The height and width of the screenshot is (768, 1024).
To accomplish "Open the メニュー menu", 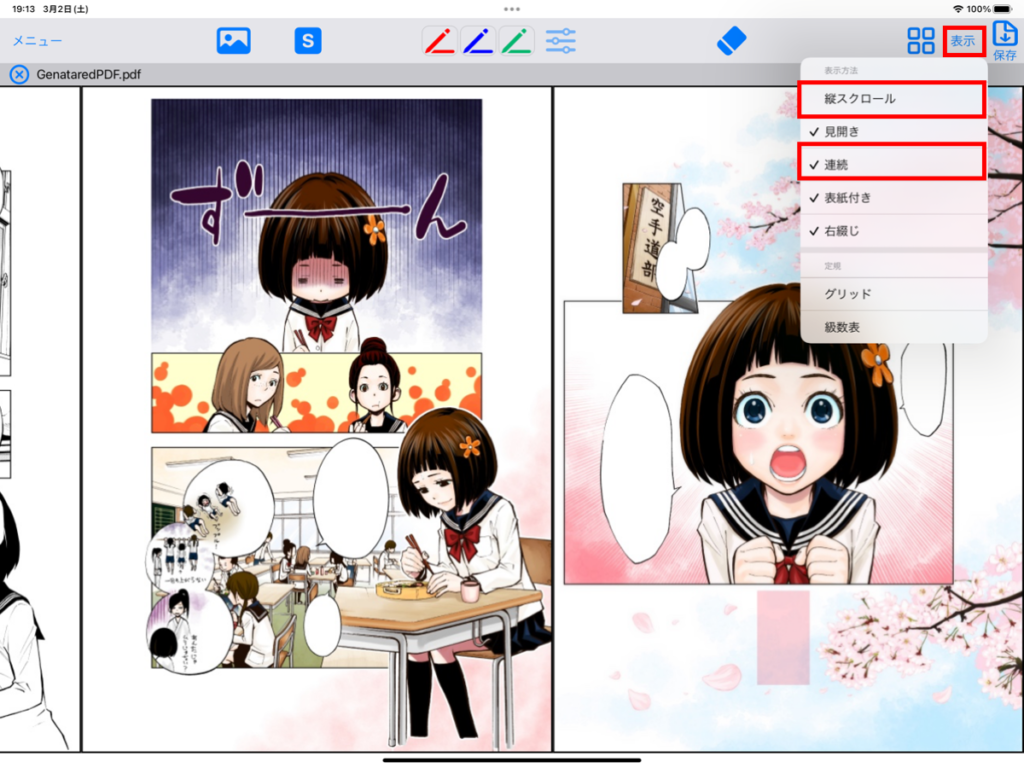I will 37,40.
